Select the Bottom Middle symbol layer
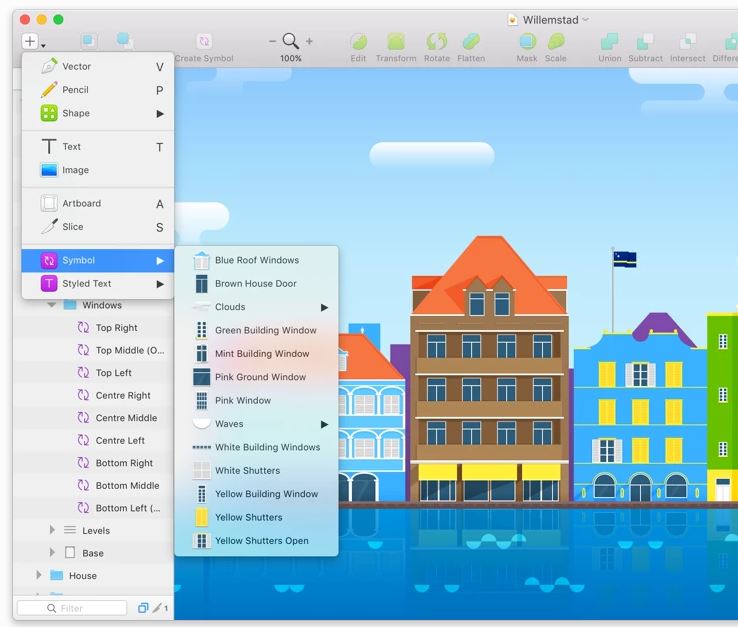 tap(94, 486)
